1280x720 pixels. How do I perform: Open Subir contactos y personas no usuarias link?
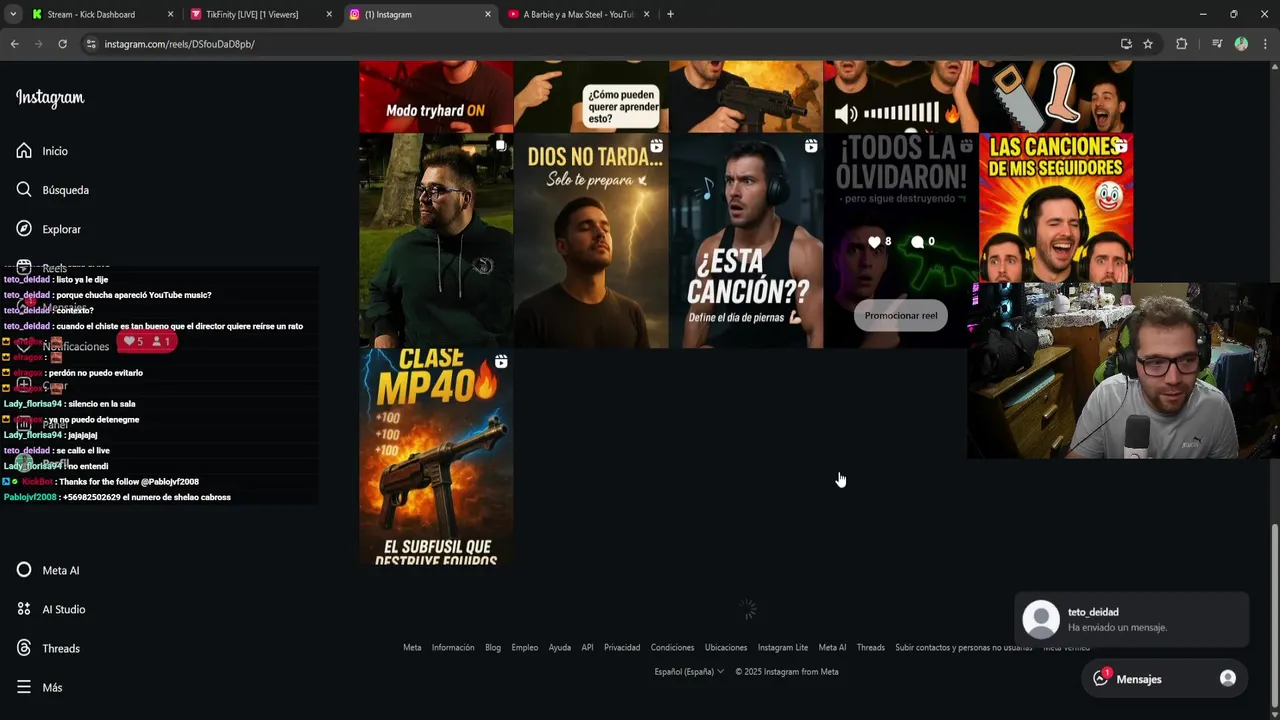coord(963,648)
